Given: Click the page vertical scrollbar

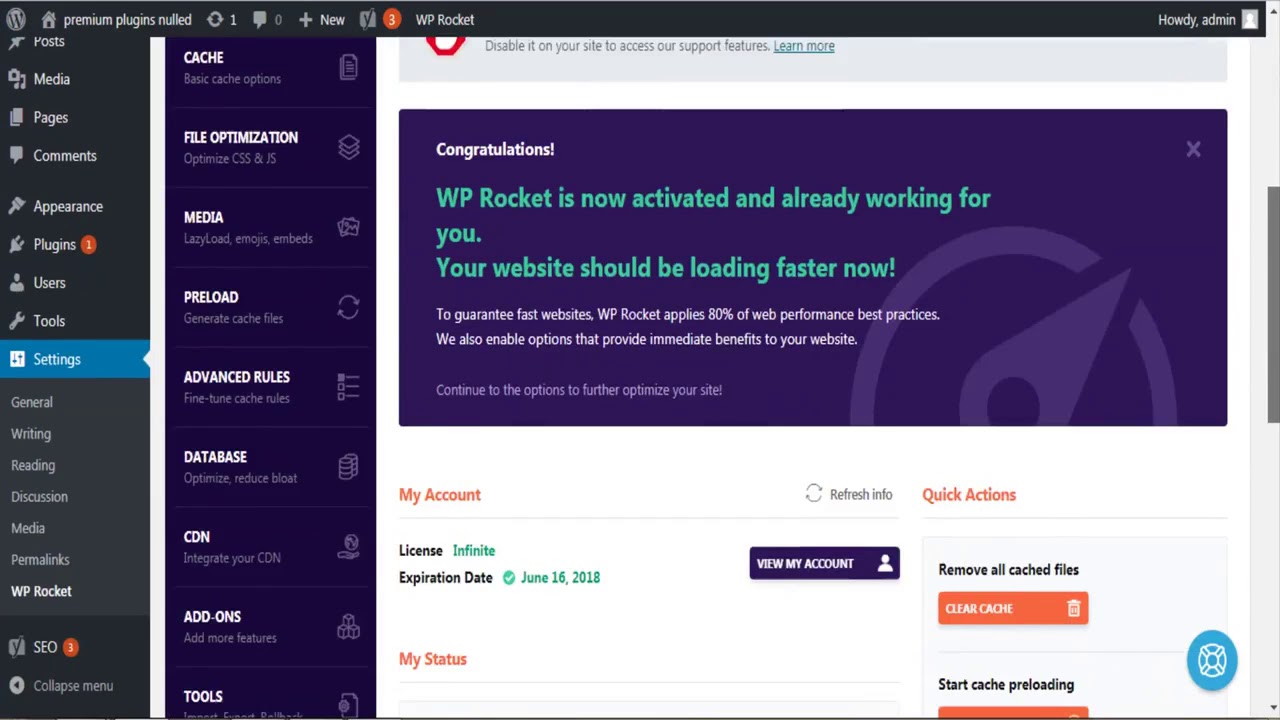Looking at the screenshot, I should point(1273,305).
